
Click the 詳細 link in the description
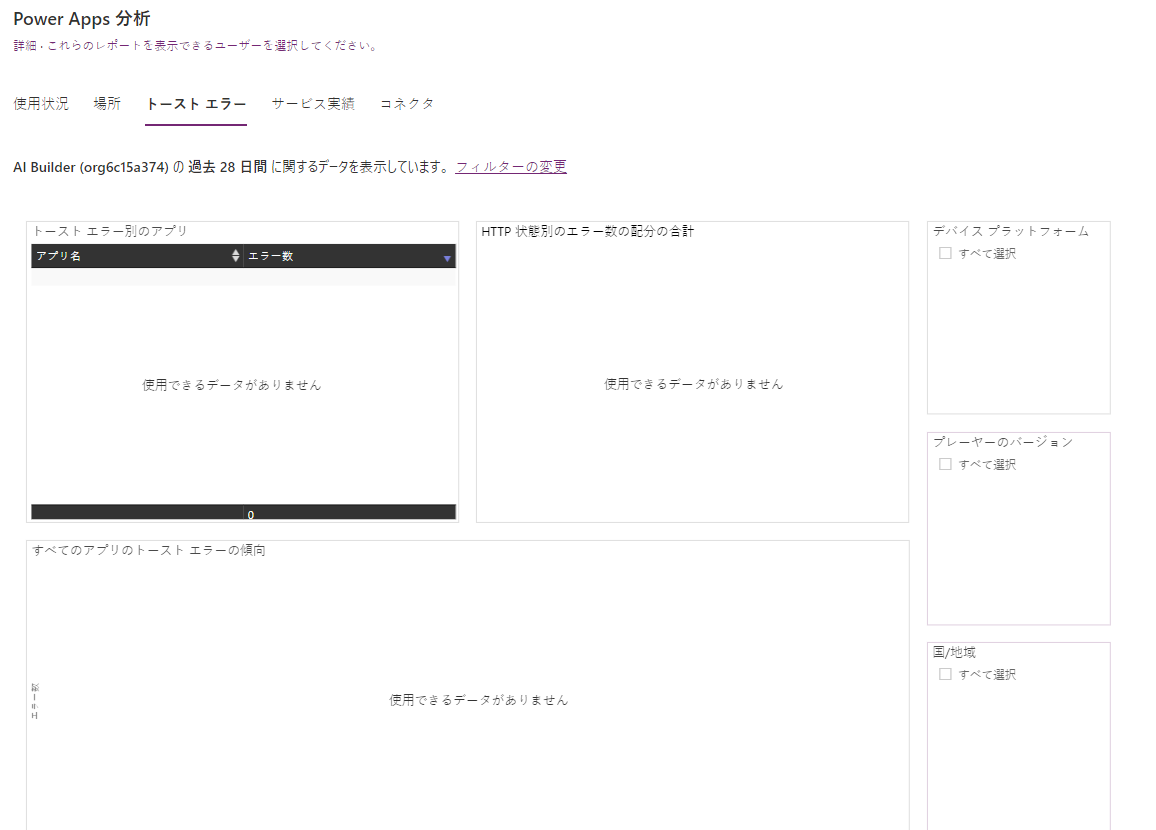point(20,44)
